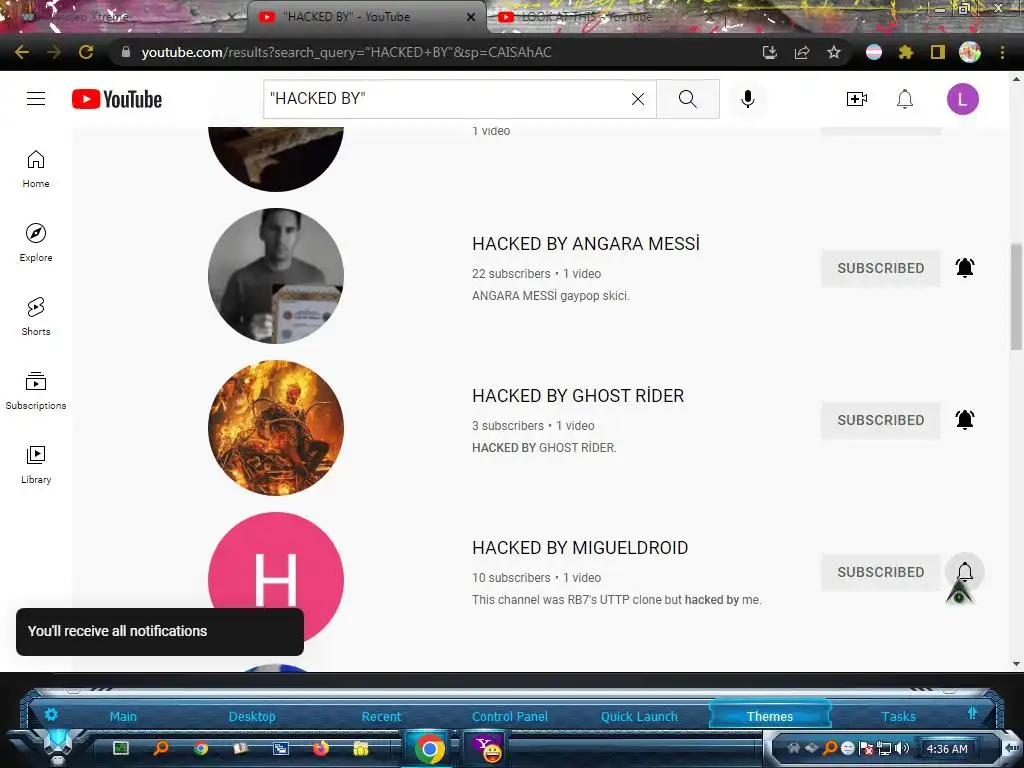Click the 10 subscribers text for MIGUELDROID

(511, 578)
